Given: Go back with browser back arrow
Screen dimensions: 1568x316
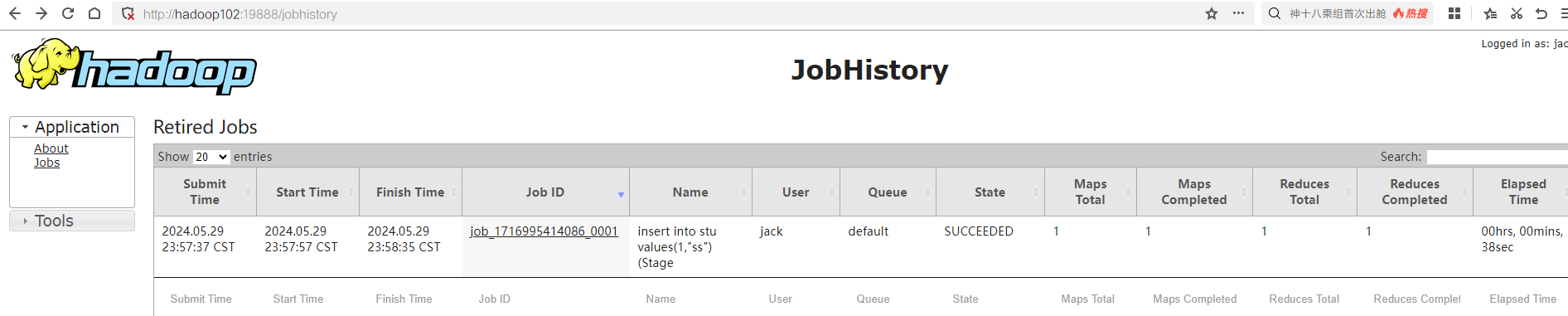Looking at the screenshot, I should (x=15, y=13).
